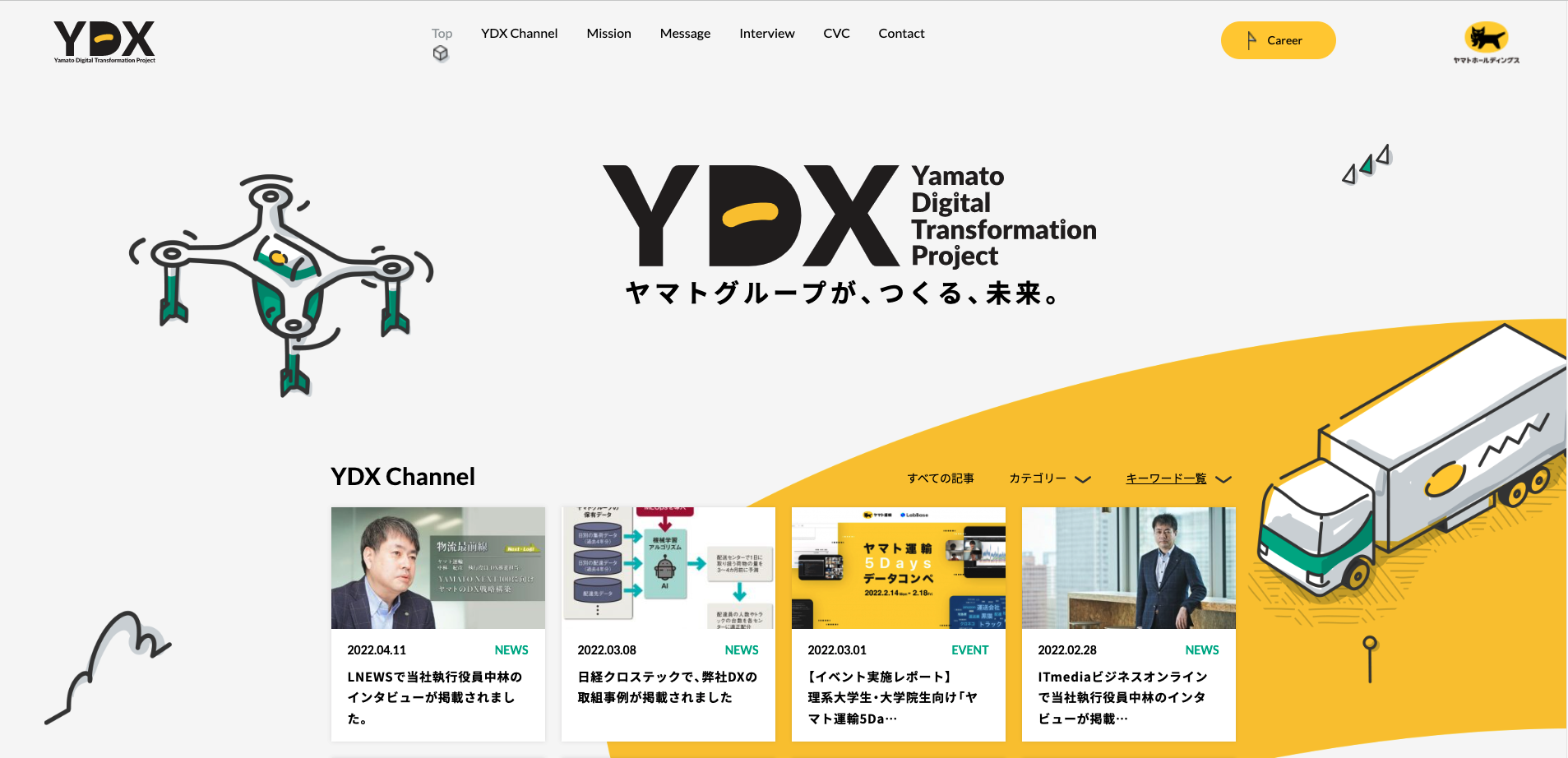Show all articles via すべての記事
Image resolution: width=1568 pixels, height=758 pixels.
click(x=940, y=478)
